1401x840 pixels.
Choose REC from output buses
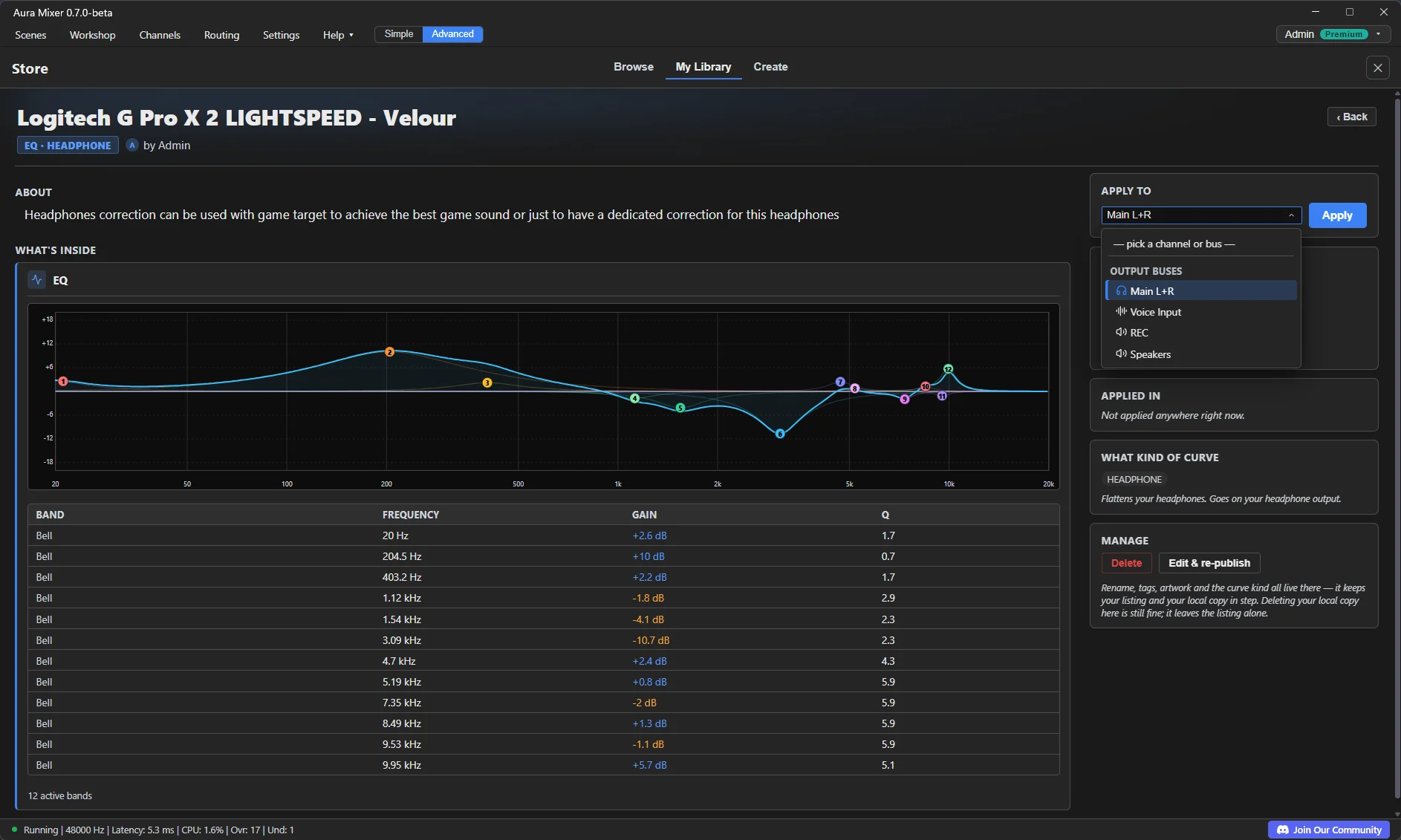pos(1201,333)
